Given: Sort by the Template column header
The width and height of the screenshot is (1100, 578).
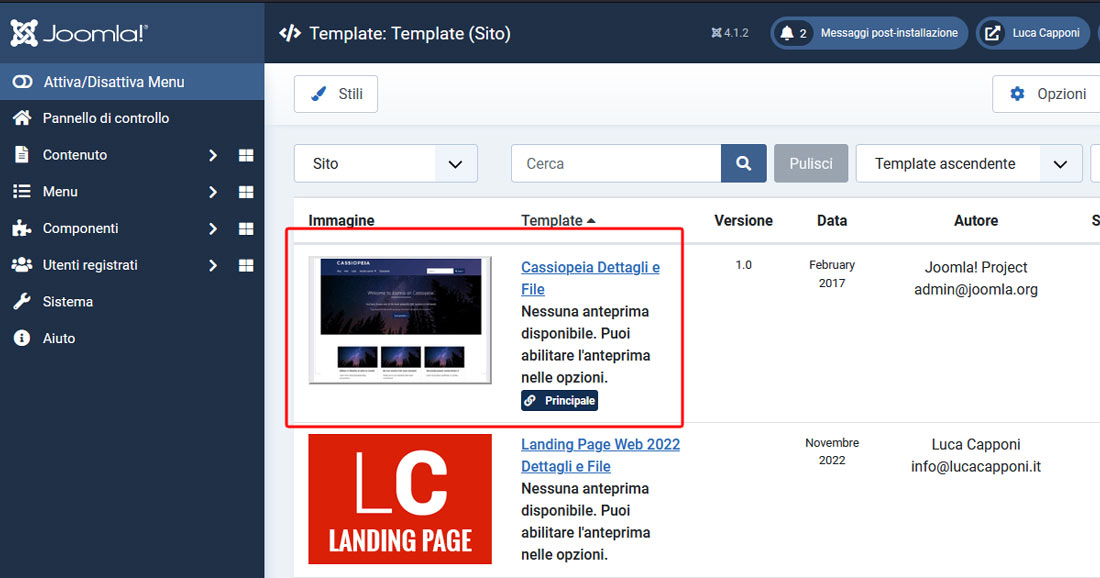Looking at the screenshot, I should 558,220.
